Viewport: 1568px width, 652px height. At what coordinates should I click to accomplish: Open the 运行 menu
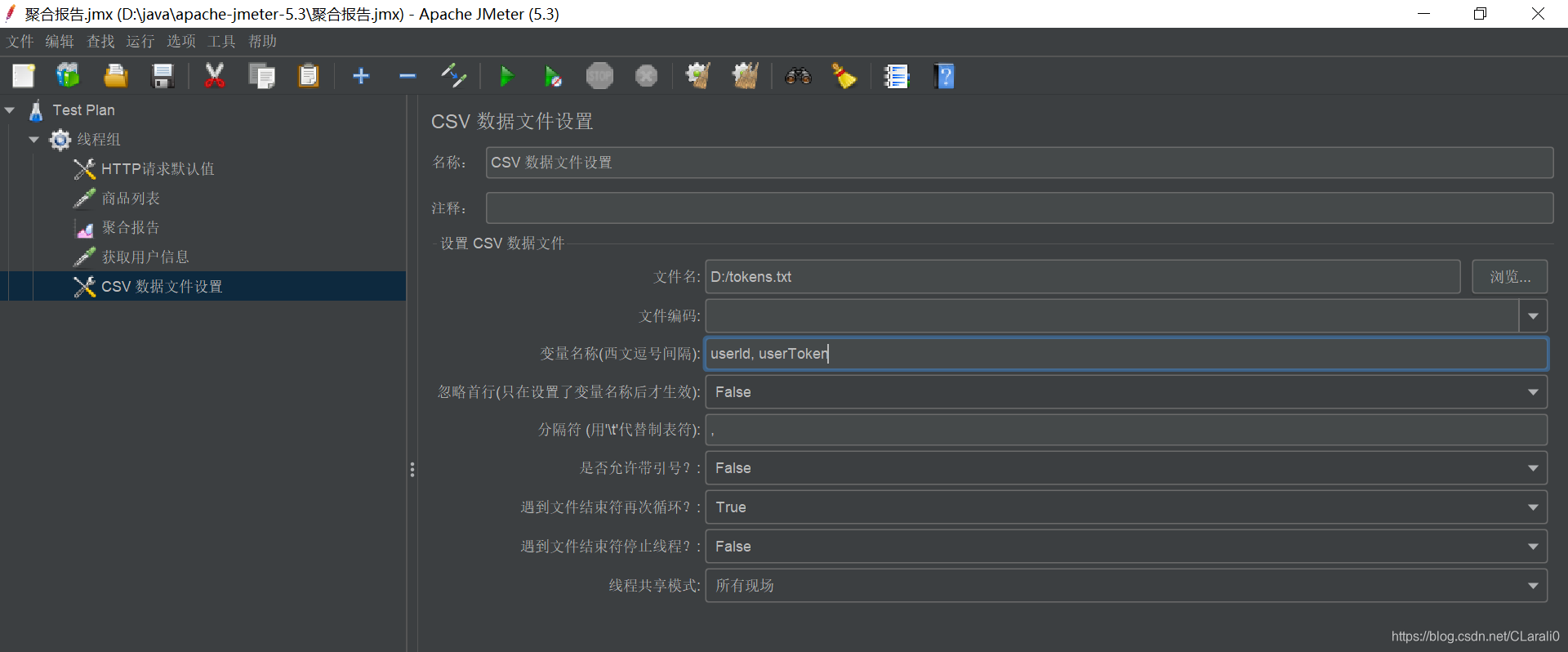click(140, 42)
